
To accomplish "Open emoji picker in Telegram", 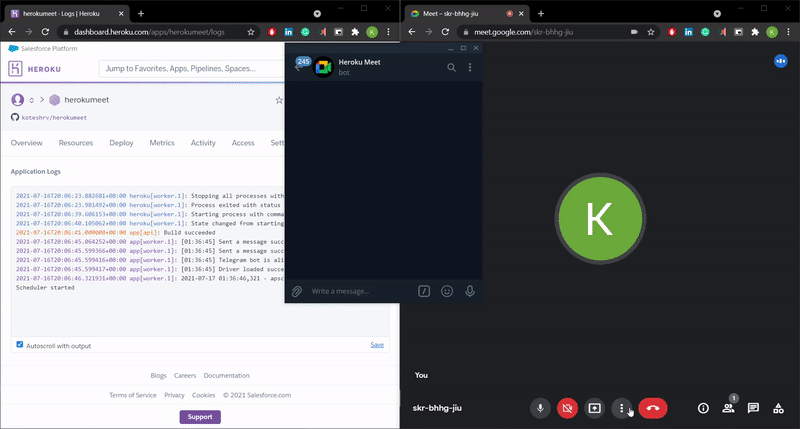I will click(x=447, y=291).
